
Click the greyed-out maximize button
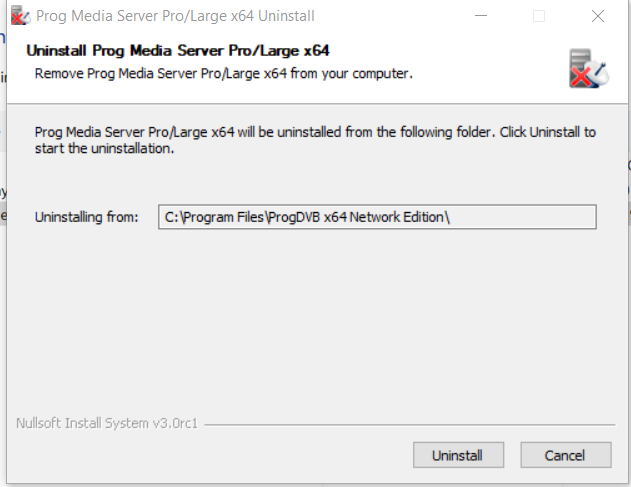coord(540,17)
